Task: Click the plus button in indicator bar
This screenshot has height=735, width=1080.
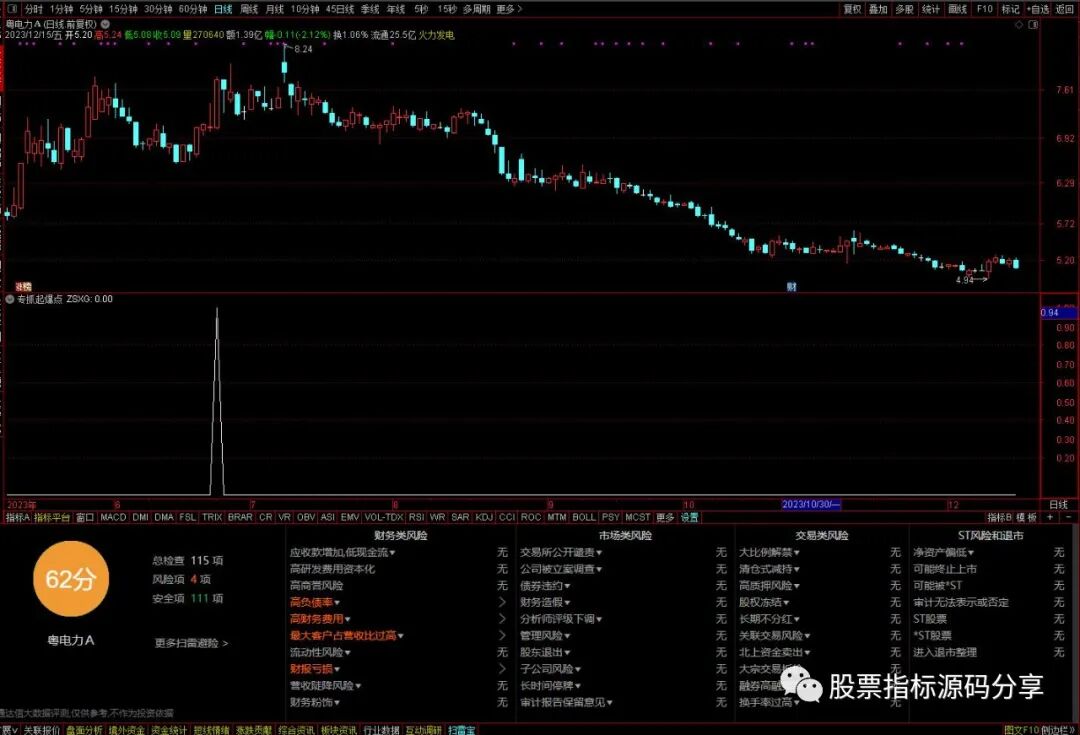Action: (1050, 517)
